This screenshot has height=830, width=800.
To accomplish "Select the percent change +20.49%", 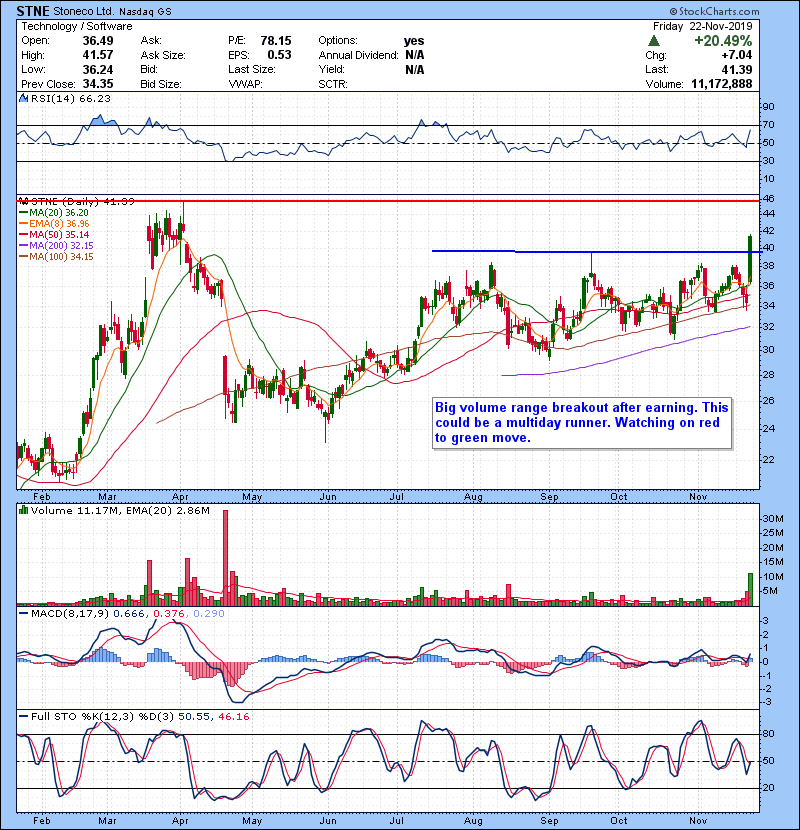I will [723, 41].
